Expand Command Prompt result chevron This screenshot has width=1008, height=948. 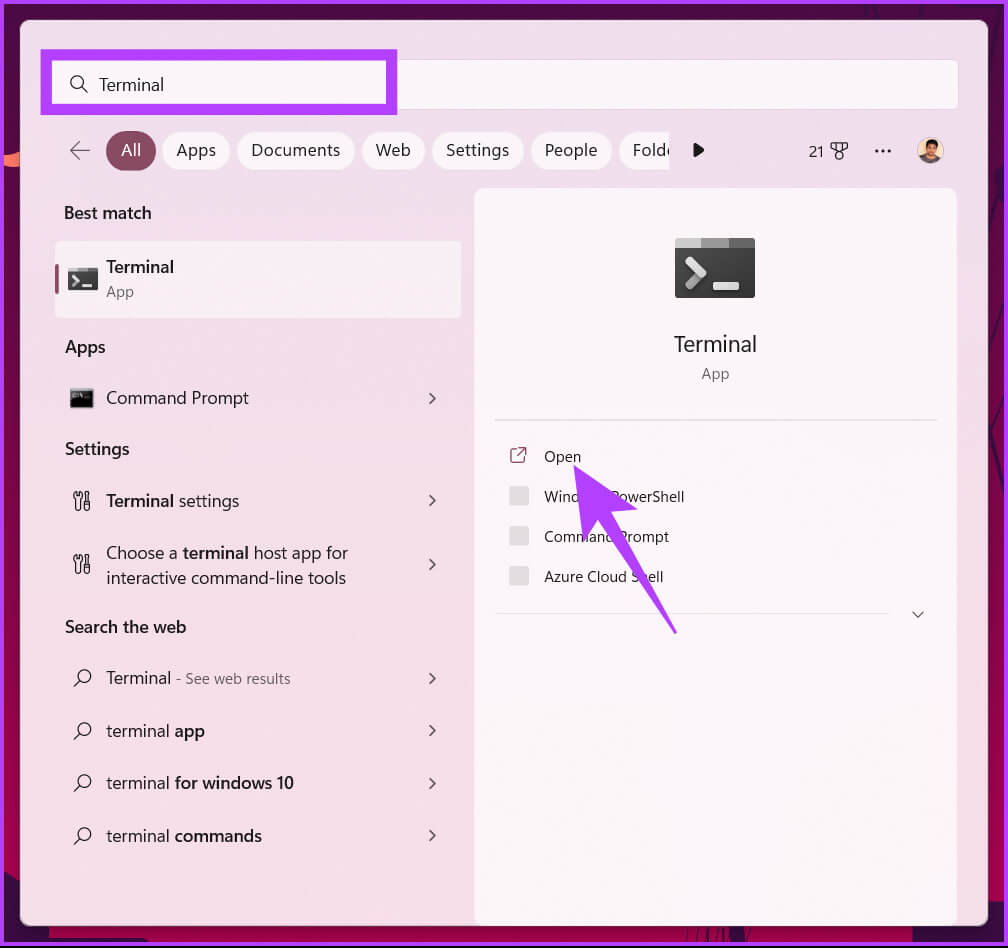coord(432,398)
